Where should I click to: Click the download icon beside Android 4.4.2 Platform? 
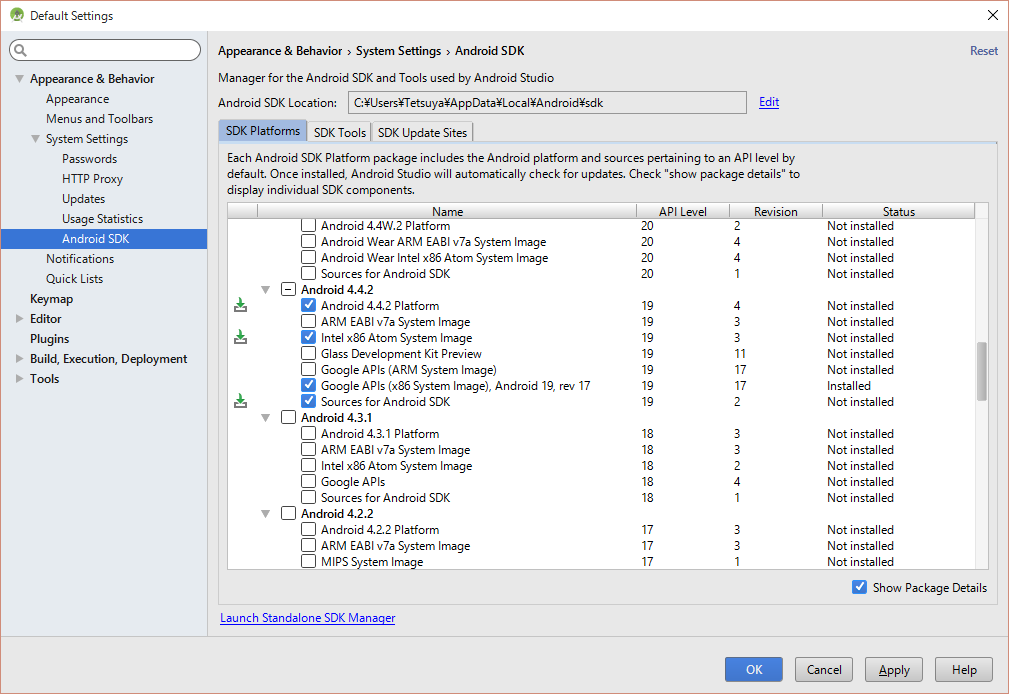pyautogui.click(x=240, y=305)
